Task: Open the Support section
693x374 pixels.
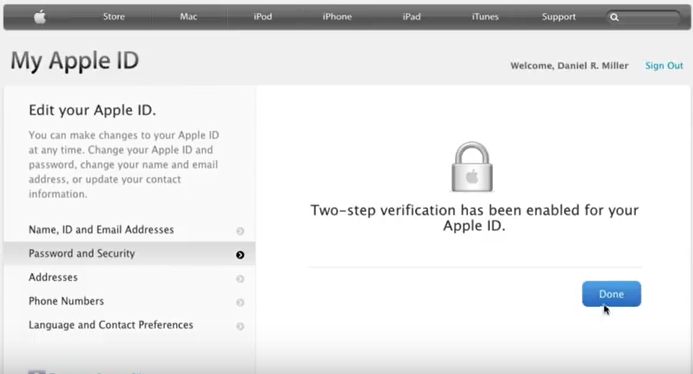Action: [559, 17]
